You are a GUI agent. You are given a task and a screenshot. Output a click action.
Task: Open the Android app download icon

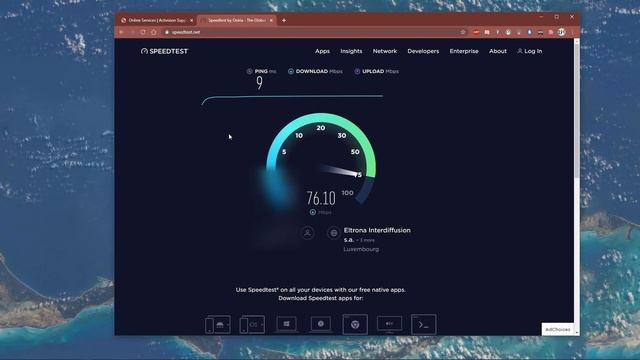click(x=218, y=324)
